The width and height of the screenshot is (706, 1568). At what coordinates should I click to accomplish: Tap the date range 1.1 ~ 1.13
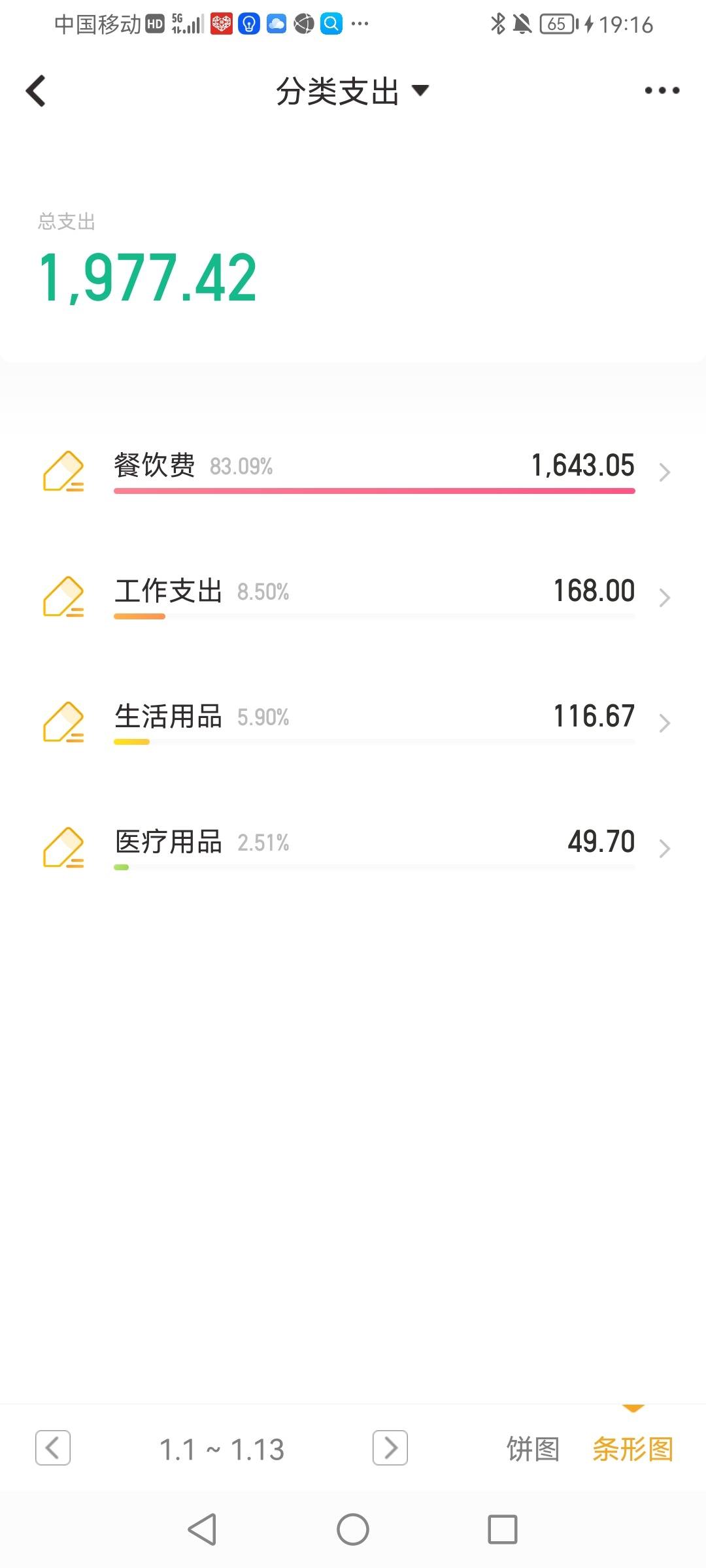click(222, 1450)
